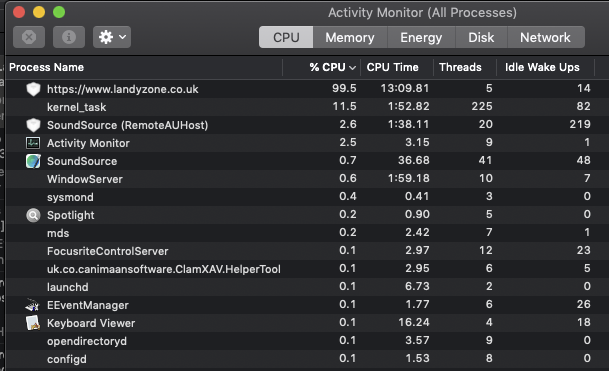Switch to the Network tab
This screenshot has width=609, height=371.
pos(545,37)
